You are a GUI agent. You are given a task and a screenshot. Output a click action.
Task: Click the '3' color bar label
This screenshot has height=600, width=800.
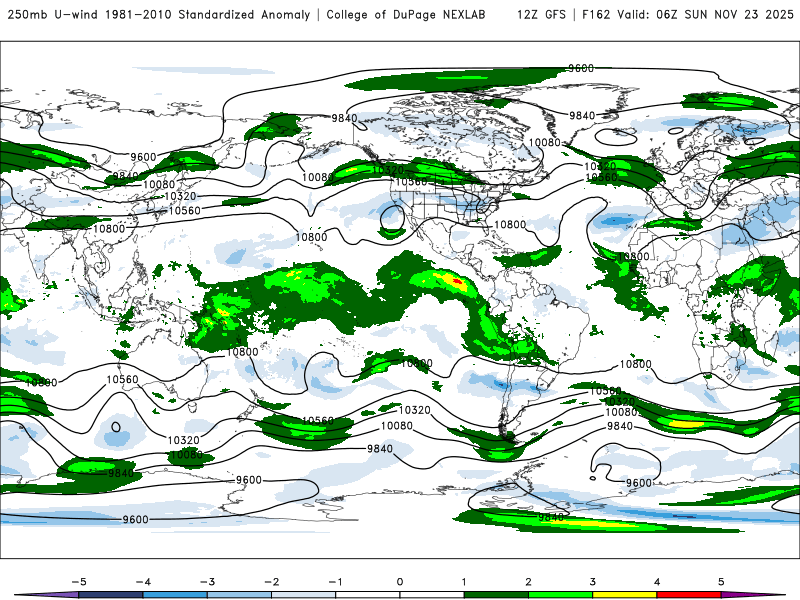(x=592, y=582)
